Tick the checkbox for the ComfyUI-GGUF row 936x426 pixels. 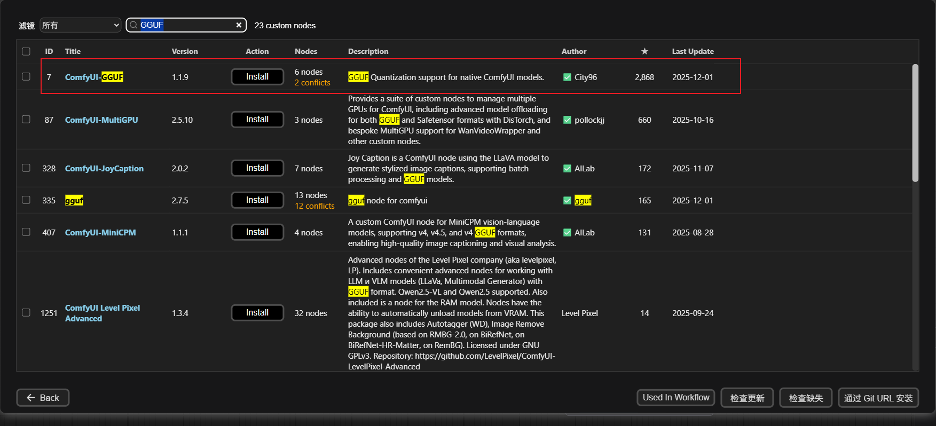click(26, 76)
